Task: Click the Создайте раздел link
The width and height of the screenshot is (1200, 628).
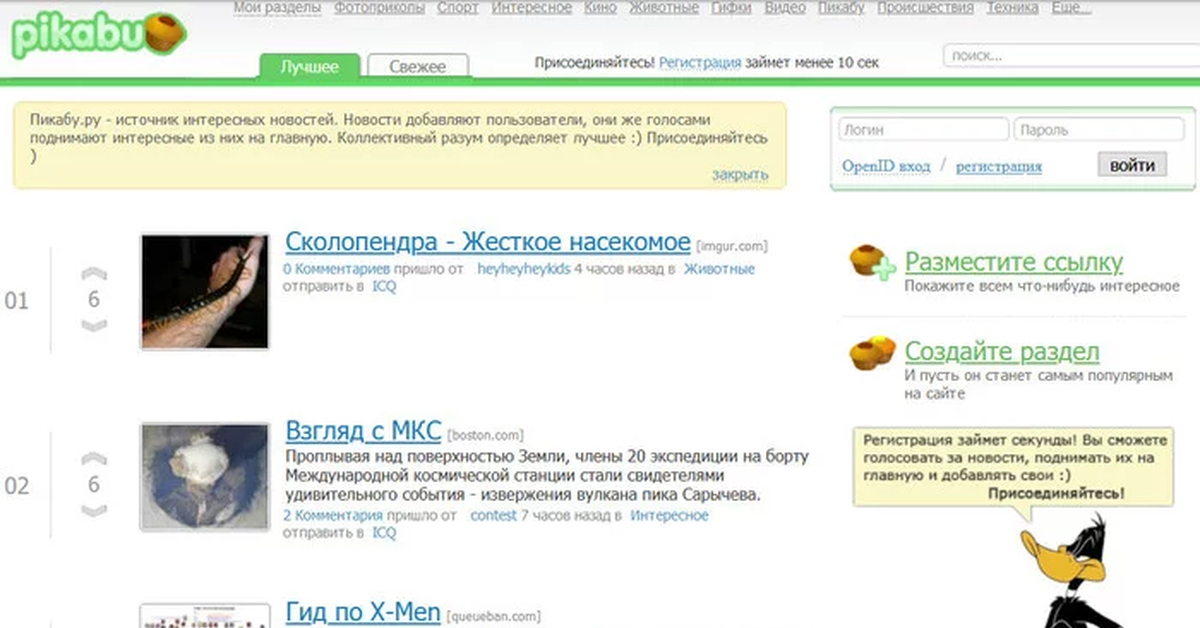Action: 1002,352
